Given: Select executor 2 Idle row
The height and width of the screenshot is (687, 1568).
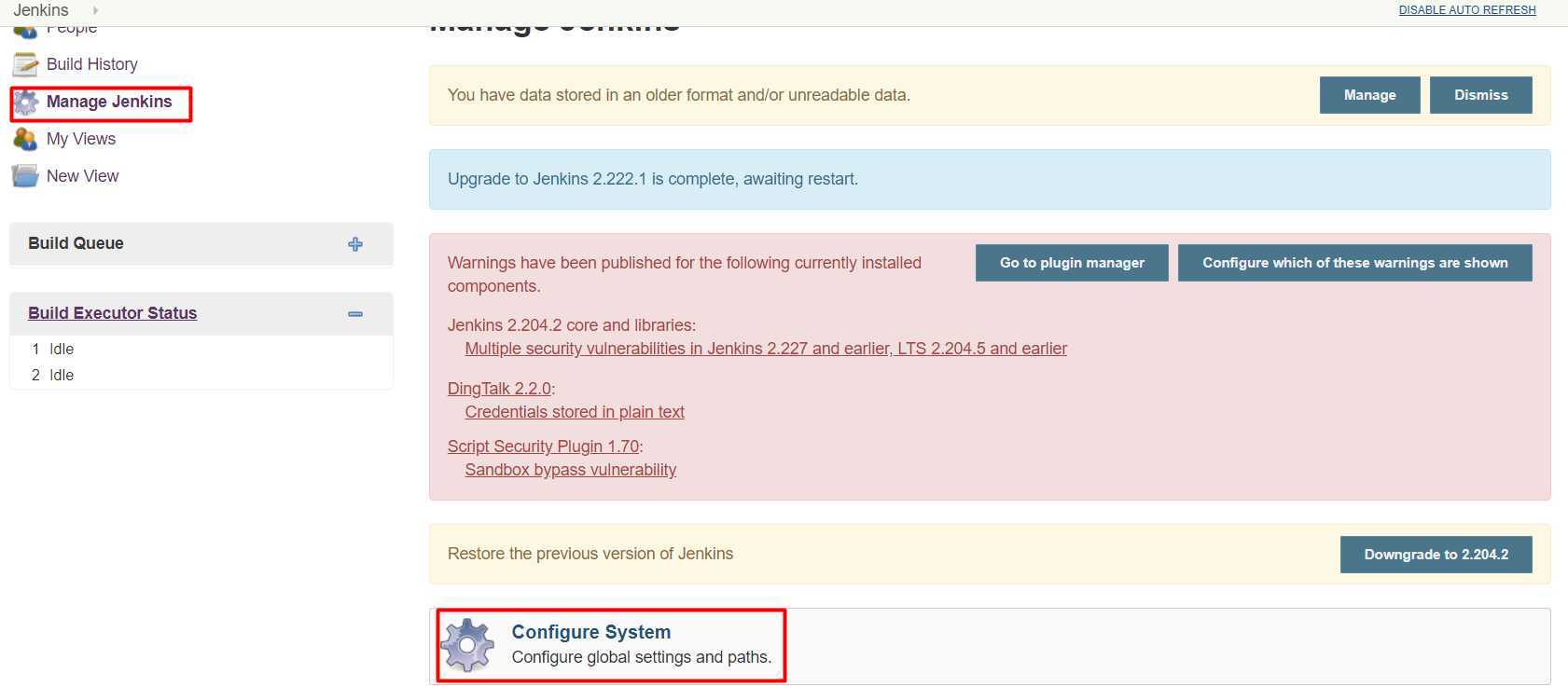Looking at the screenshot, I should (201, 375).
